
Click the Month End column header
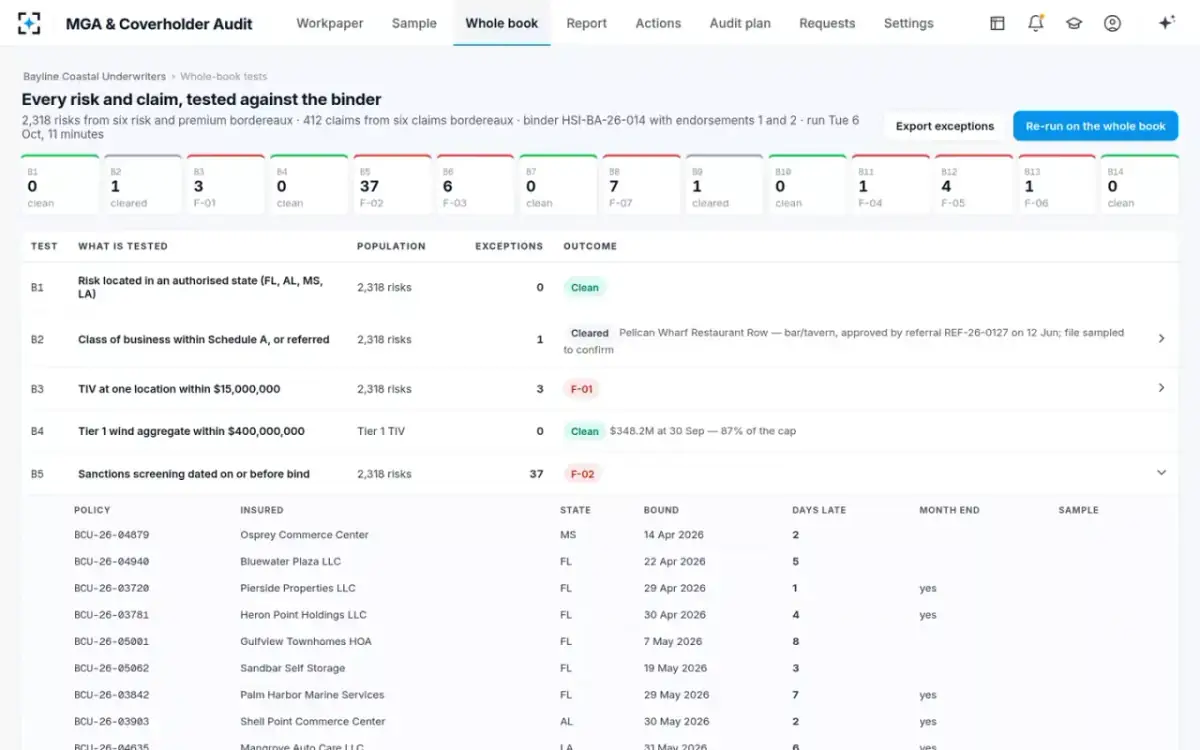[x=949, y=510]
